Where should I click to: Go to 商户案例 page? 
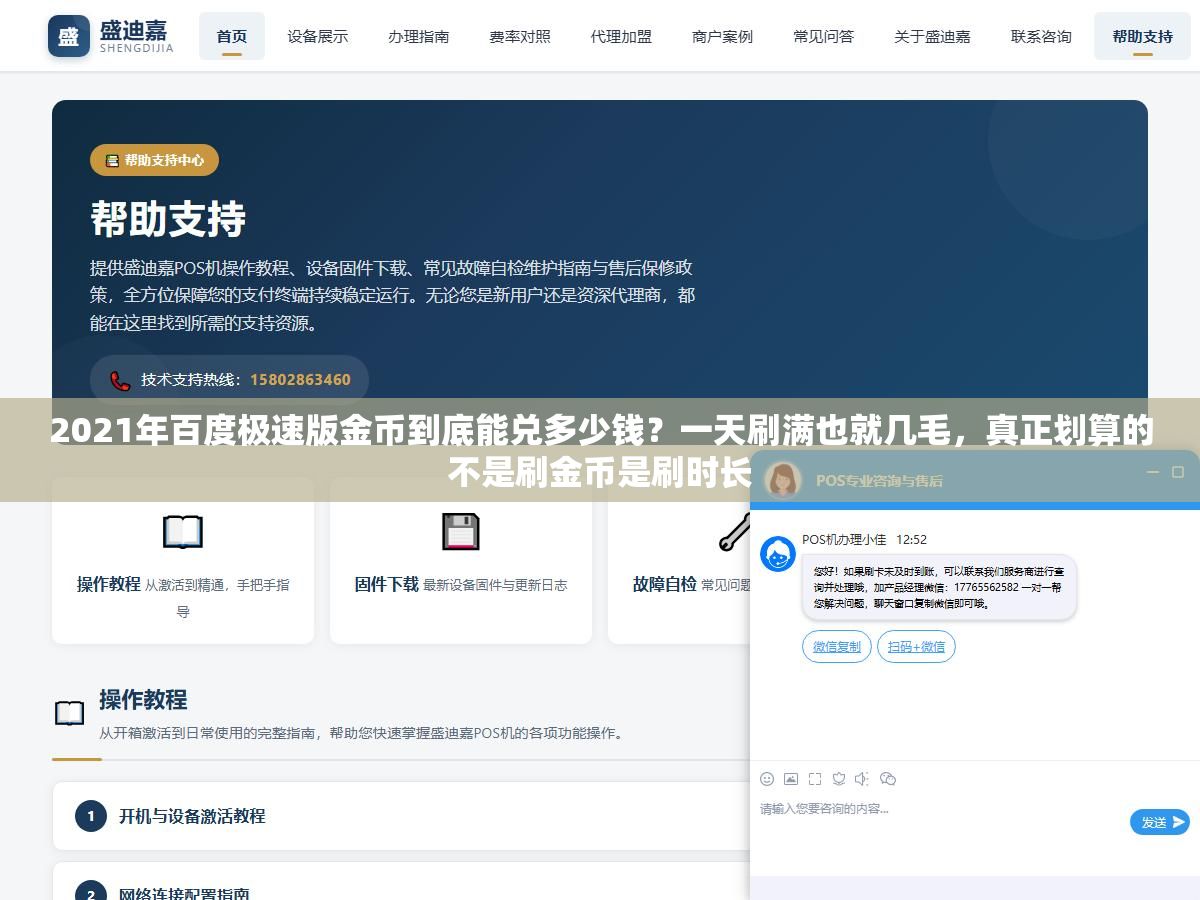[722, 36]
